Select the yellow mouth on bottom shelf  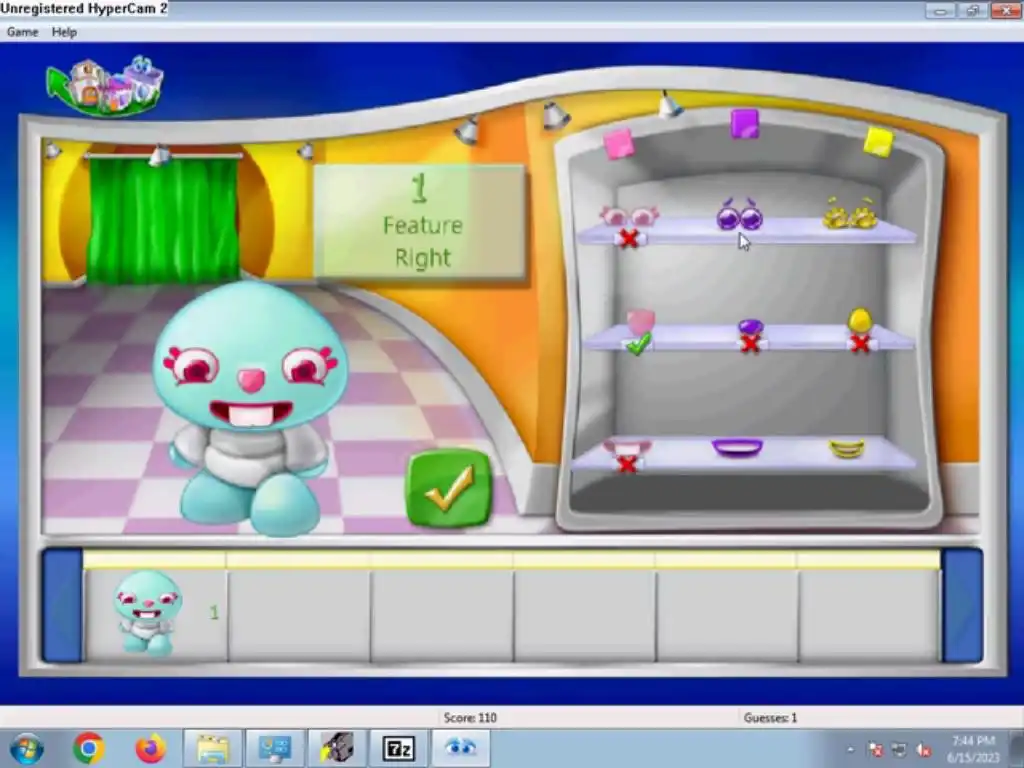coord(847,449)
